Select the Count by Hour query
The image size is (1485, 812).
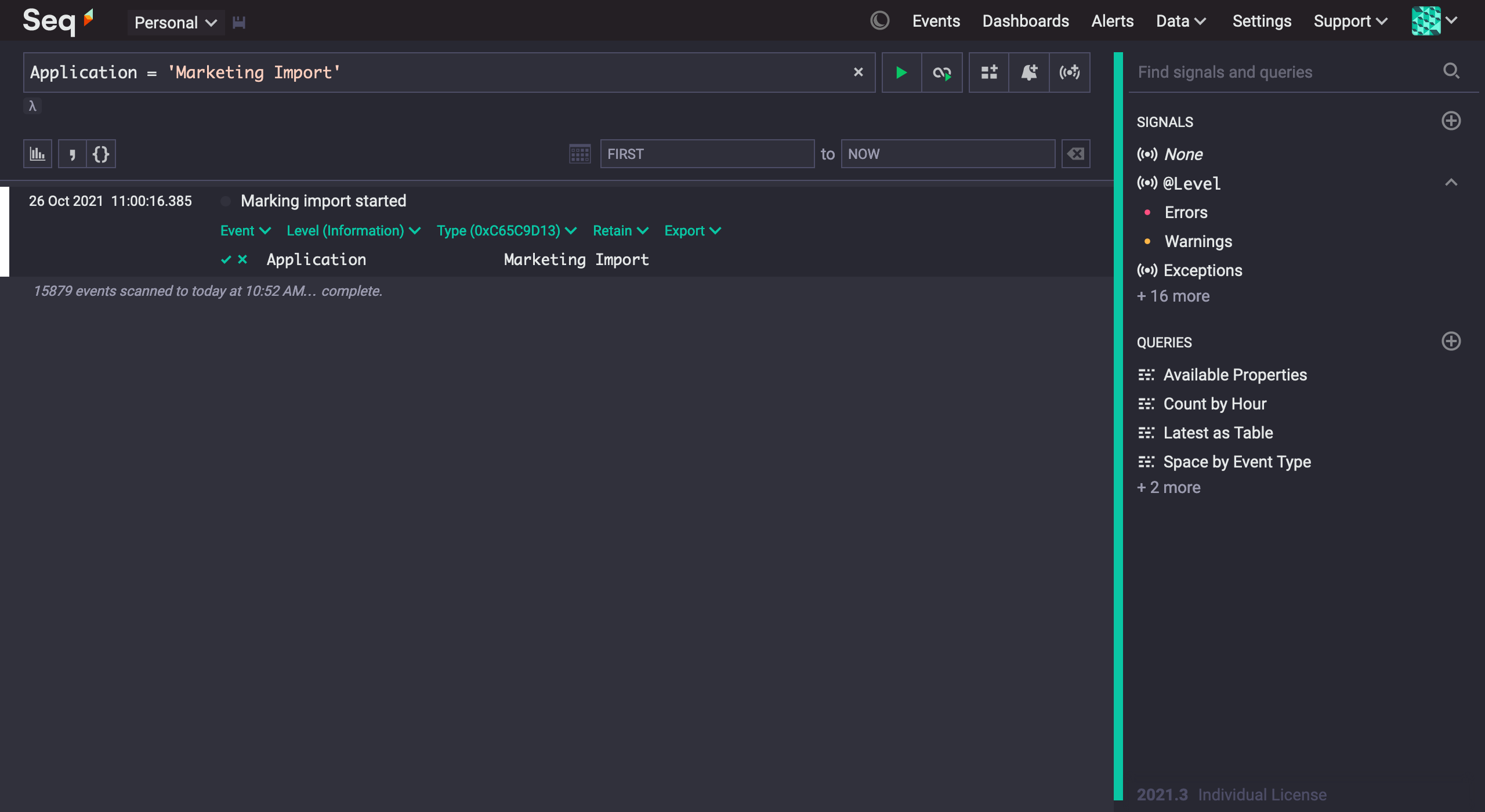pos(1214,404)
